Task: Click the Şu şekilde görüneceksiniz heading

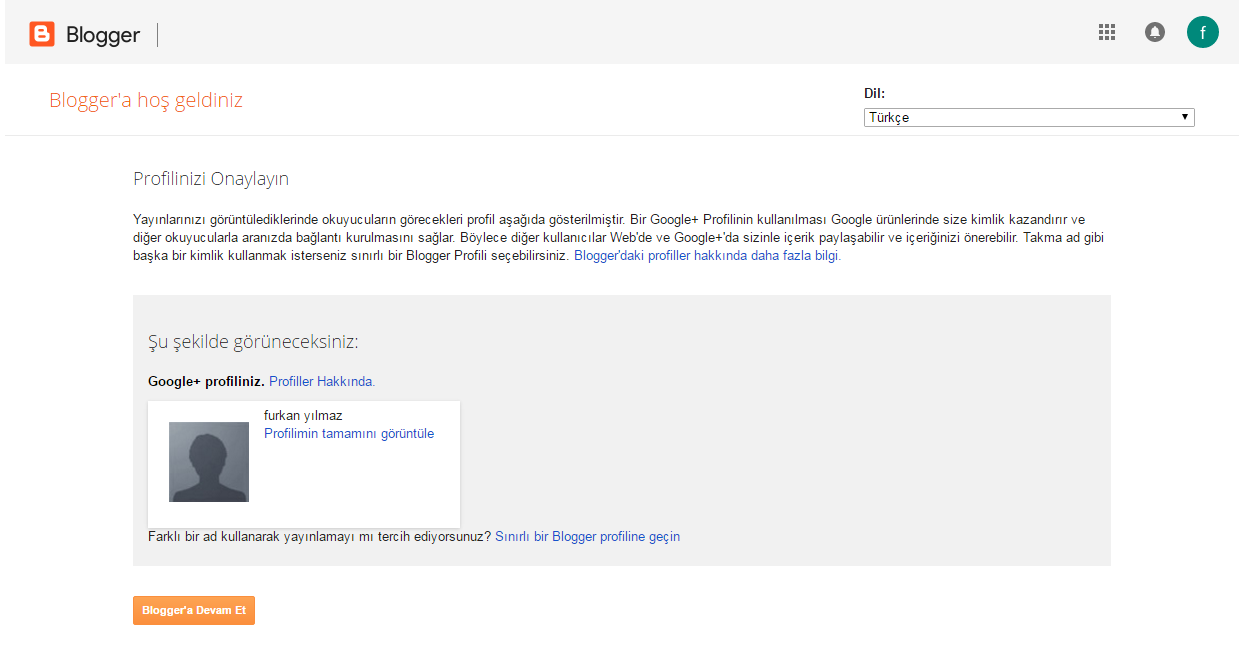Action: 253,342
